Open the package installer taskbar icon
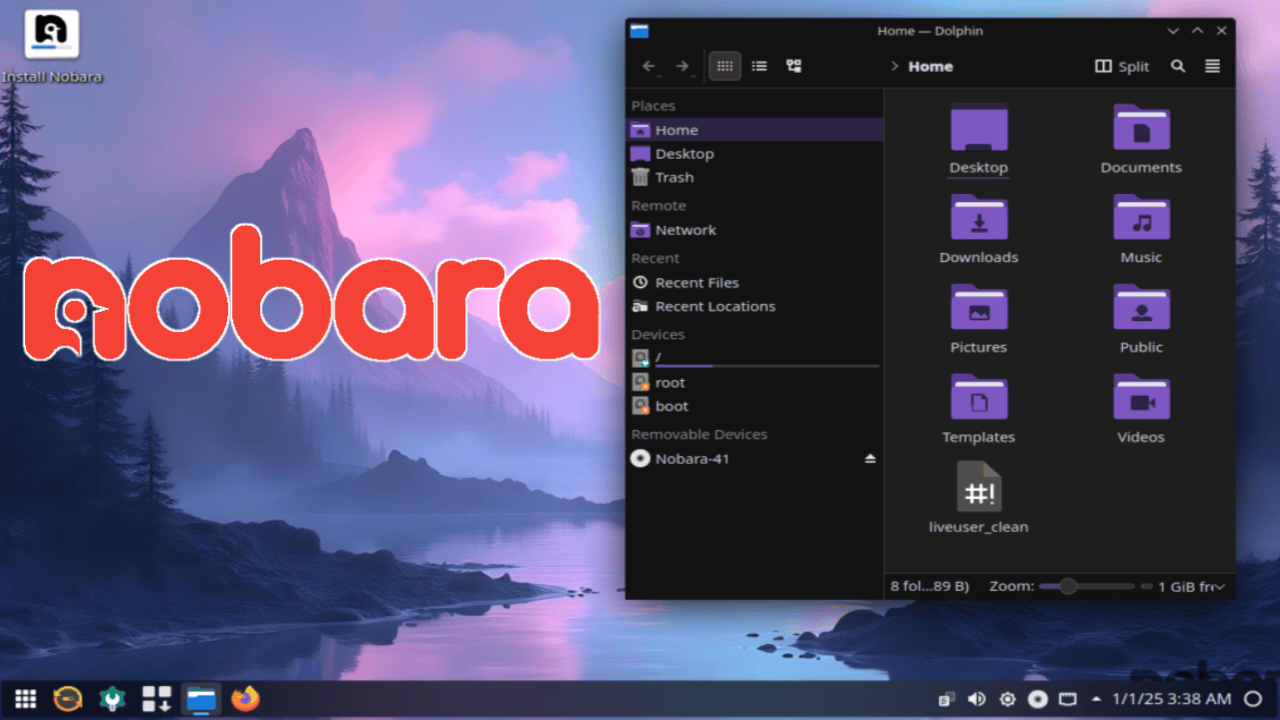 (x=156, y=699)
